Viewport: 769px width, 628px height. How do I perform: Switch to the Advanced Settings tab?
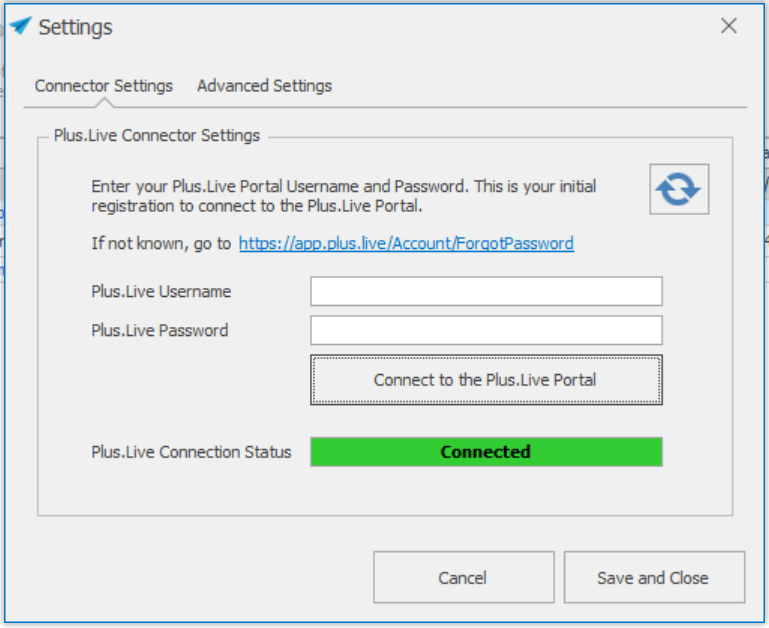click(x=264, y=86)
